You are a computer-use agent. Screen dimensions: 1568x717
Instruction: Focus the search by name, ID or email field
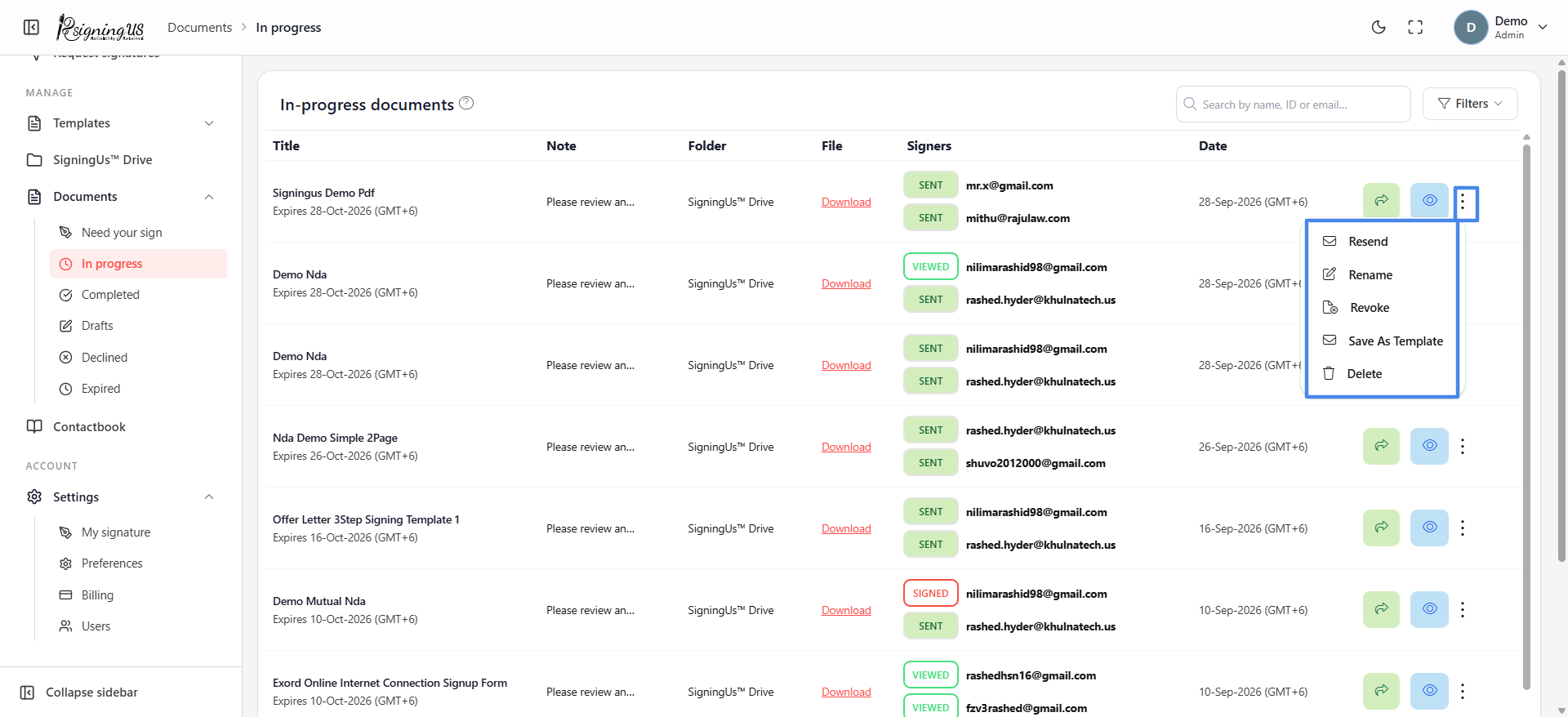[x=1293, y=105]
